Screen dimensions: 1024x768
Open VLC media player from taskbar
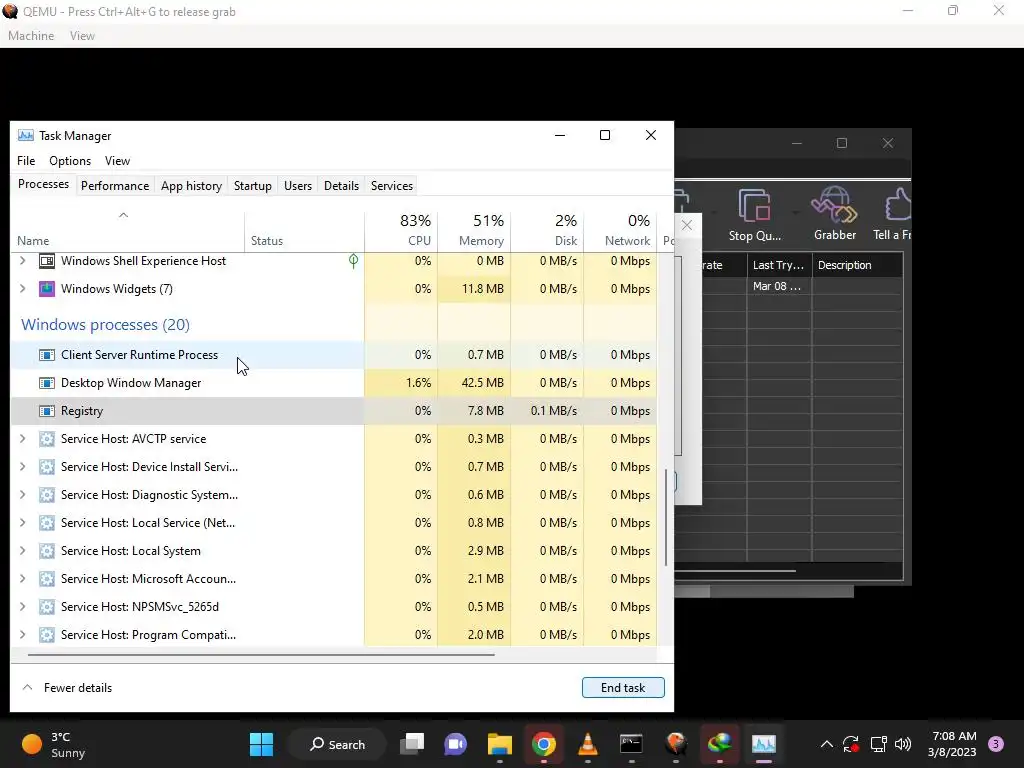point(588,744)
